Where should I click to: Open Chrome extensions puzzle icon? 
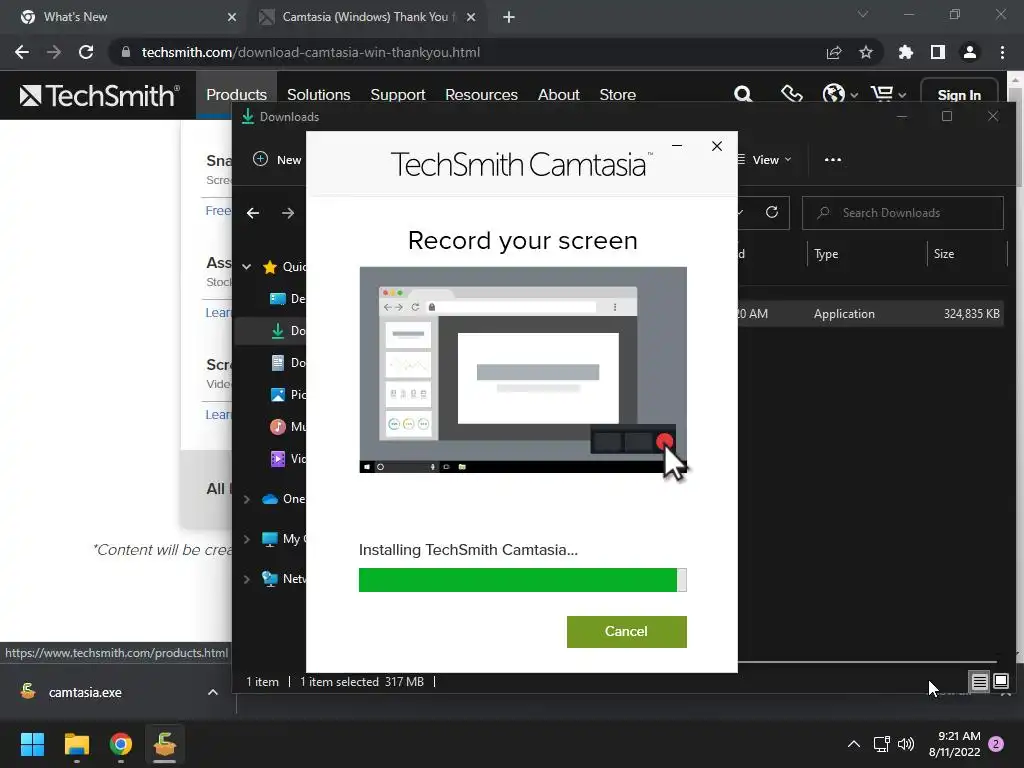click(906, 52)
